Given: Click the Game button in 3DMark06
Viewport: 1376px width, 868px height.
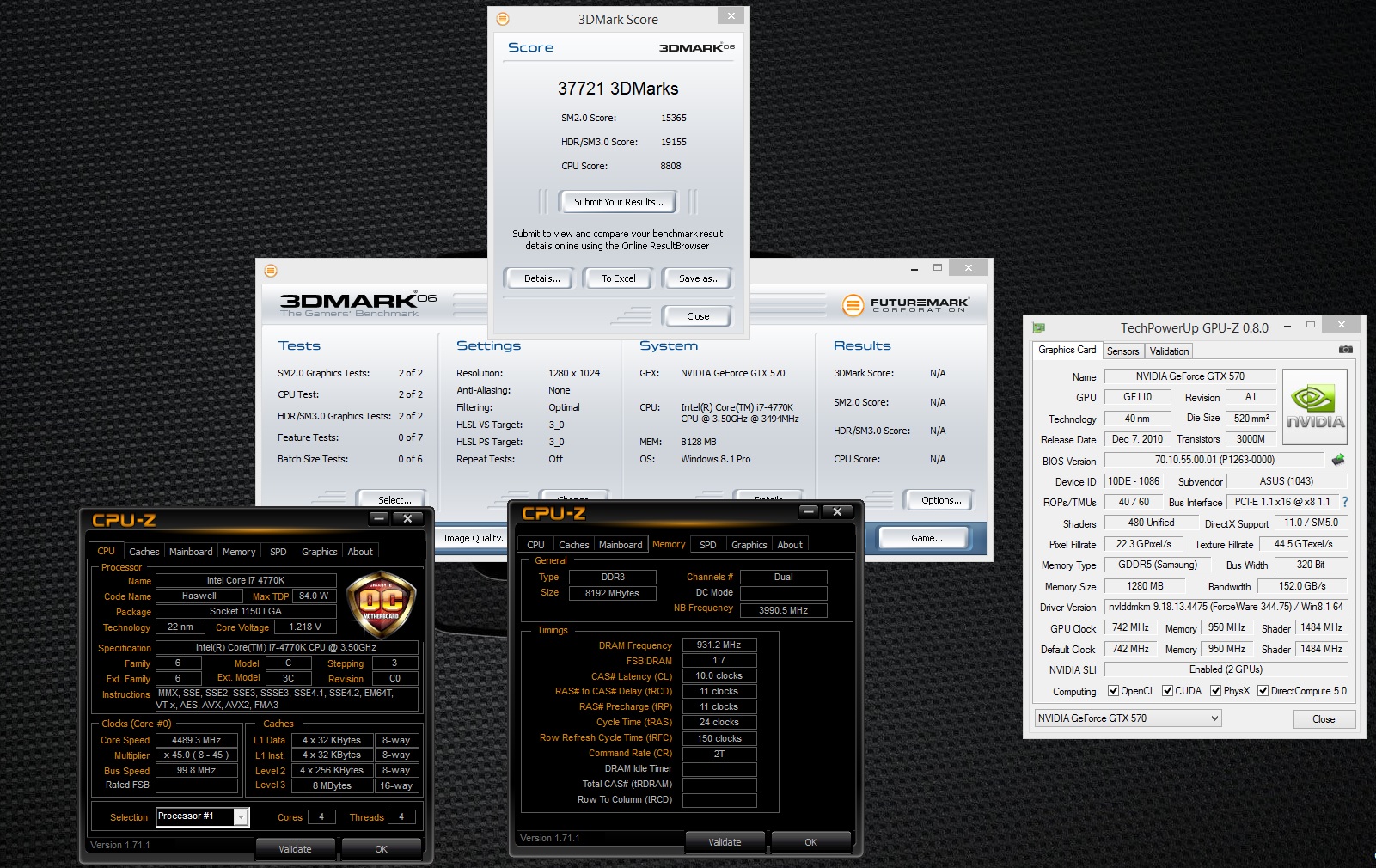Looking at the screenshot, I should click(x=926, y=538).
